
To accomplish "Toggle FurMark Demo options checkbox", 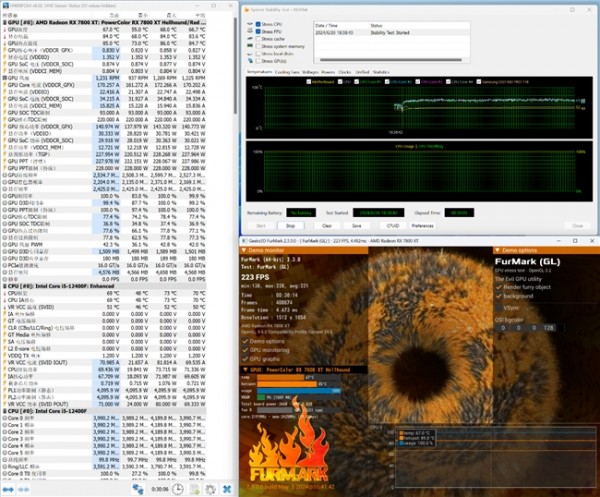I will click(x=245, y=341).
